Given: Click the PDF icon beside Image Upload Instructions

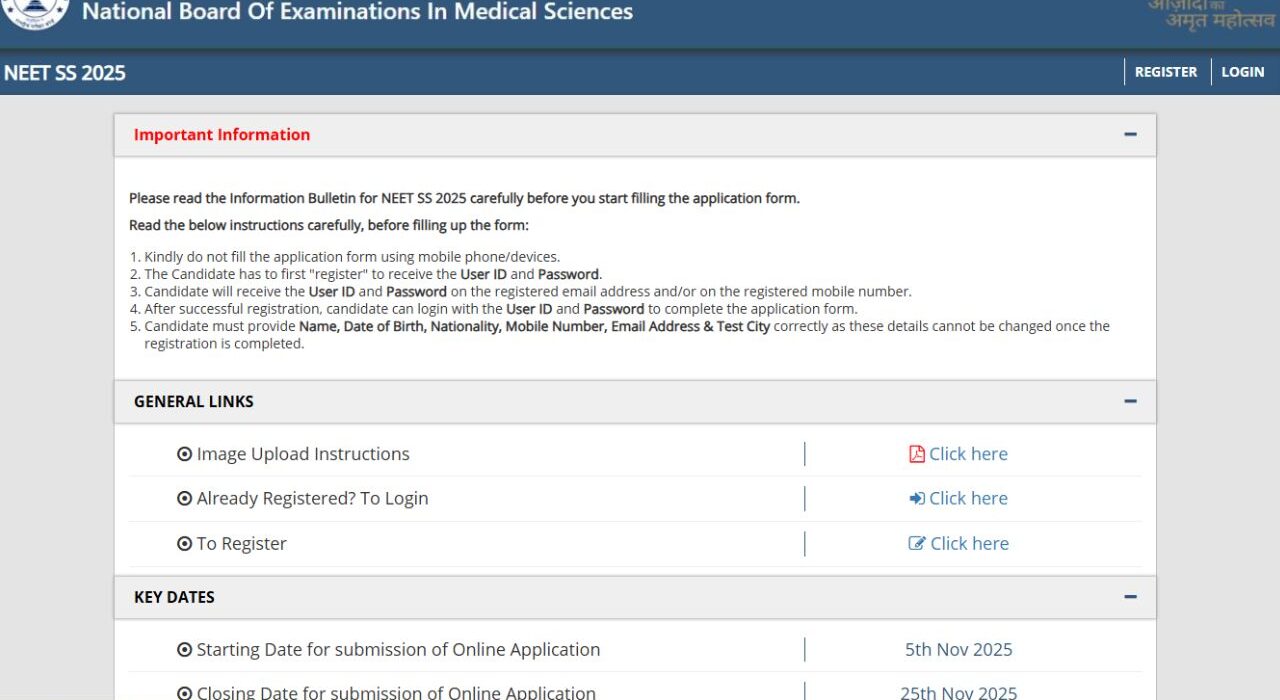Looking at the screenshot, I should pyautogui.click(x=917, y=453).
